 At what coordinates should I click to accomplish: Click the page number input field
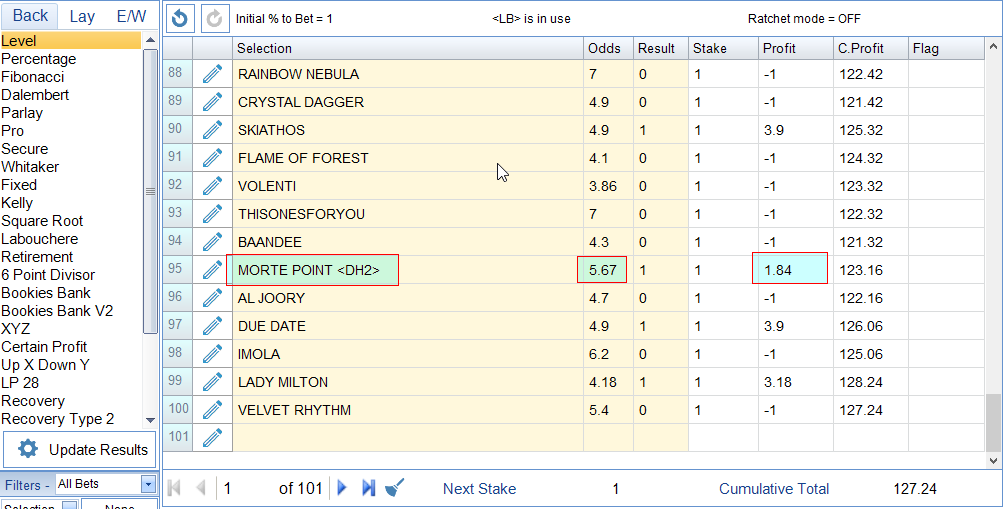pyautogui.click(x=245, y=488)
